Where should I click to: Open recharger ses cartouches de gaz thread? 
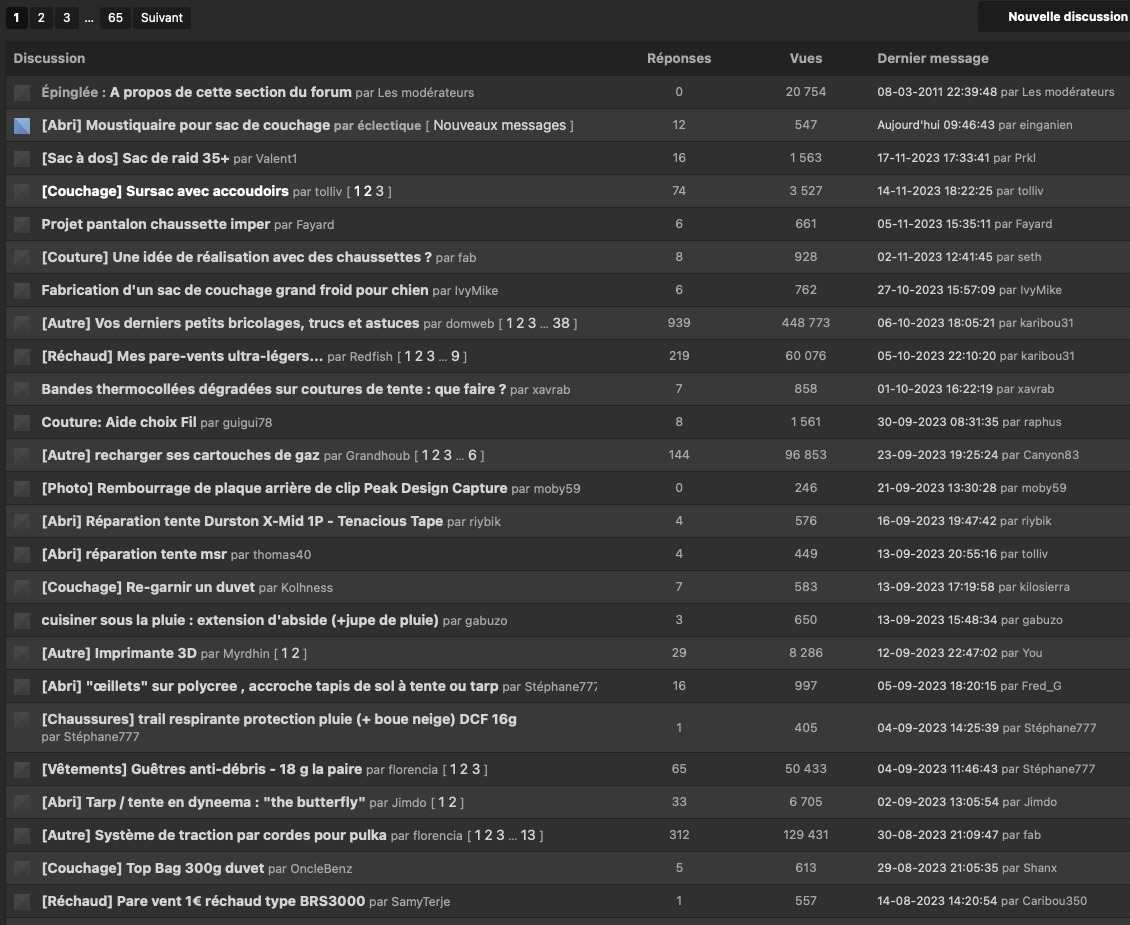180,455
